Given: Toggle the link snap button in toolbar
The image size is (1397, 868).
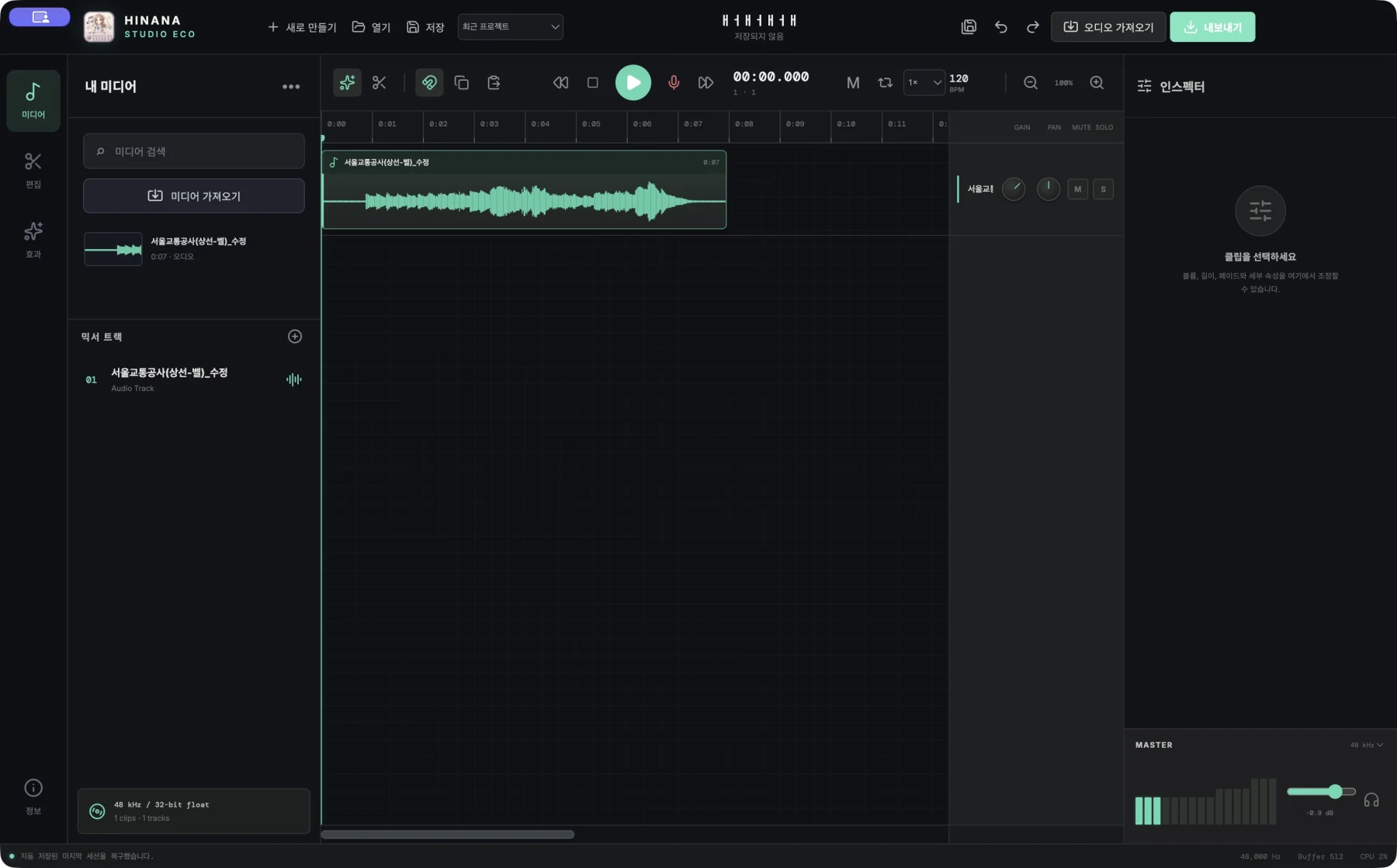Looking at the screenshot, I should tap(429, 82).
